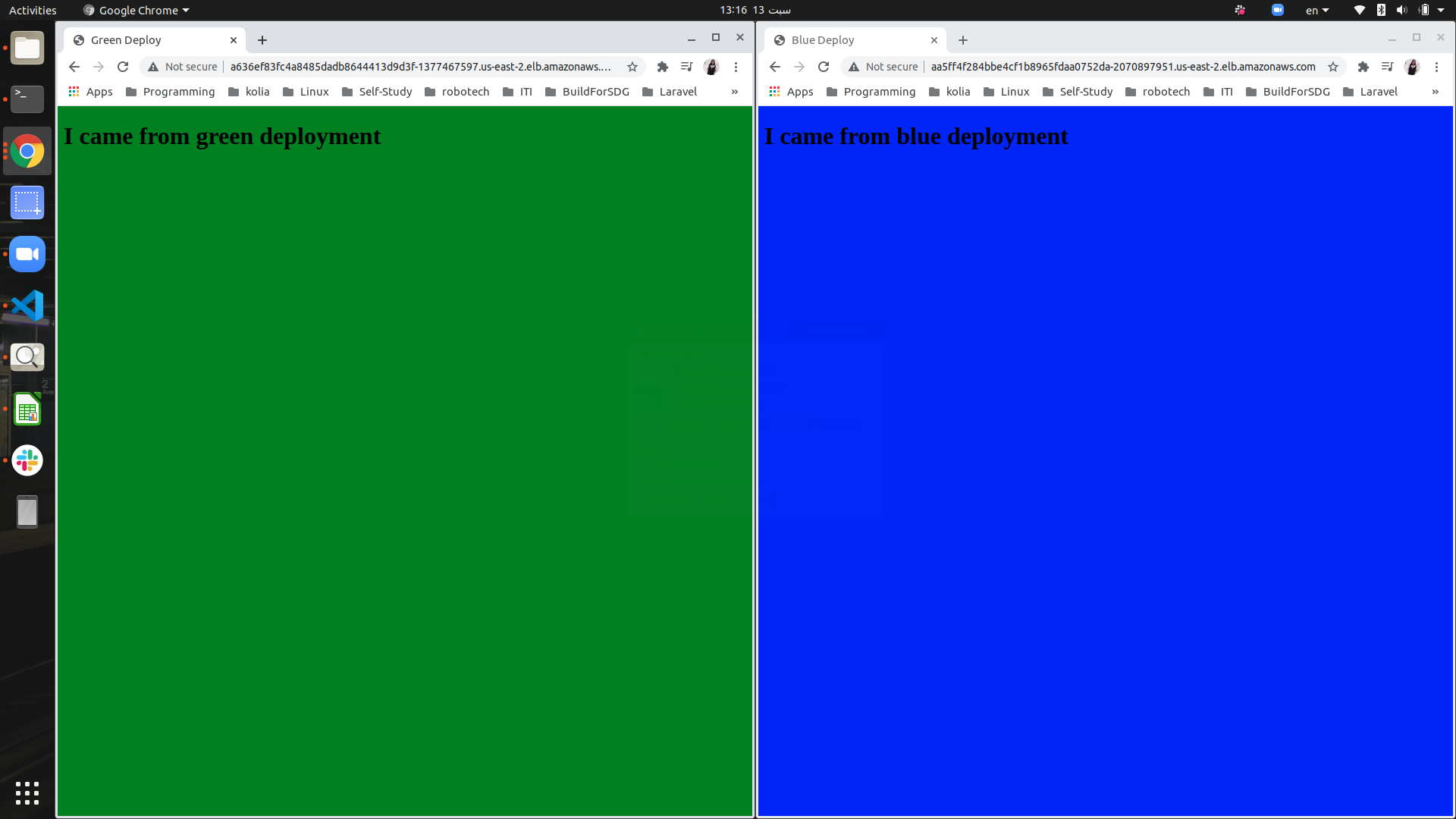The width and height of the screenshot is (1456, 819).
Task: Open Extensions puzzle icon in green window
Action: click(x=662, y=67)
